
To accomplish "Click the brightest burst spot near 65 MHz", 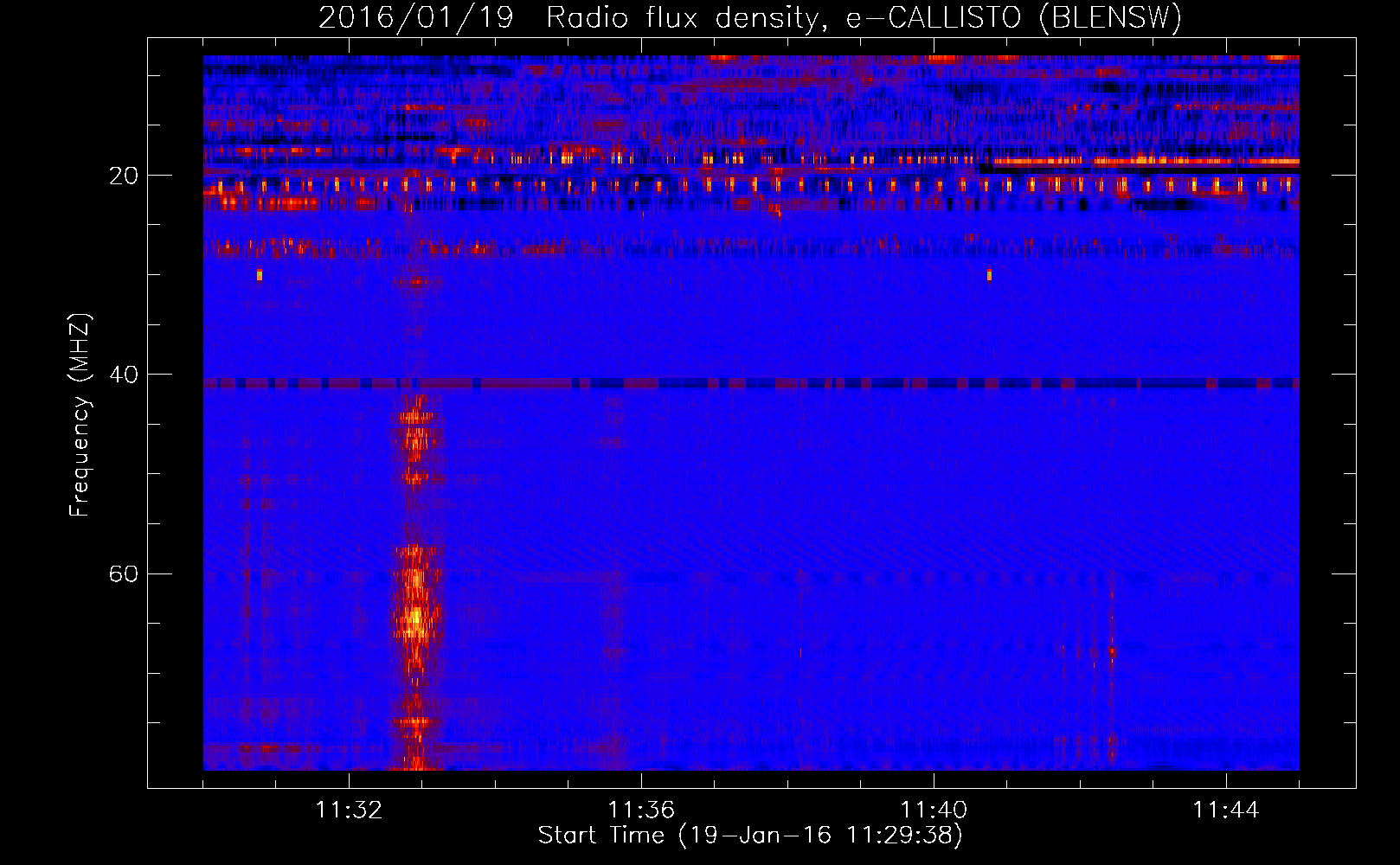I will (415, 618).
